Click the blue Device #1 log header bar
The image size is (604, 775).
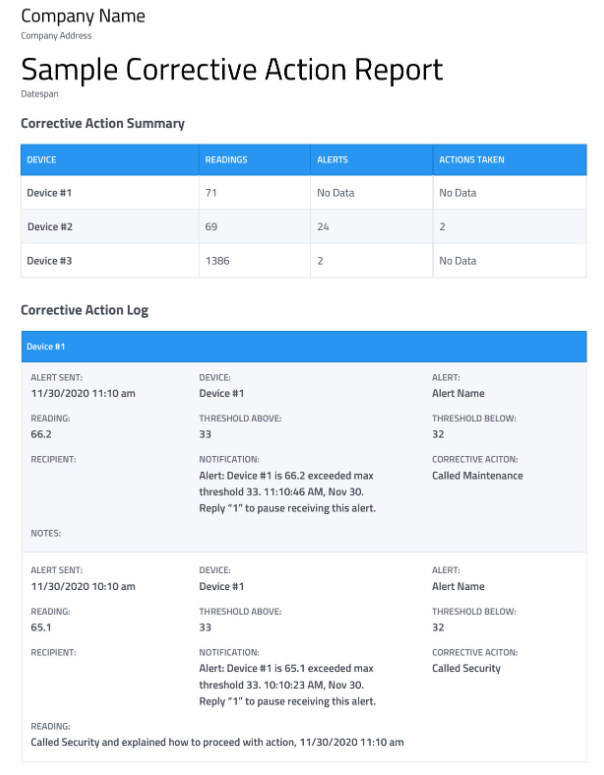pyautogui.click(x=303, y=347)
